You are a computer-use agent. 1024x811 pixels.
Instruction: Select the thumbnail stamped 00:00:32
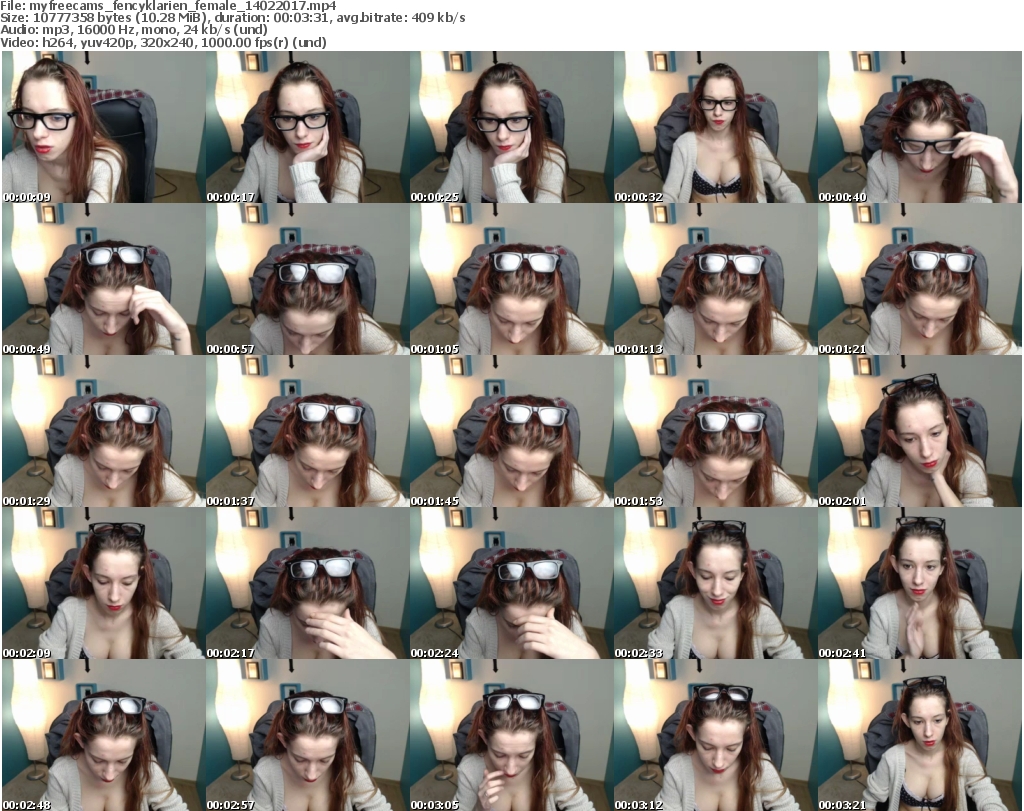click(715, 127)
